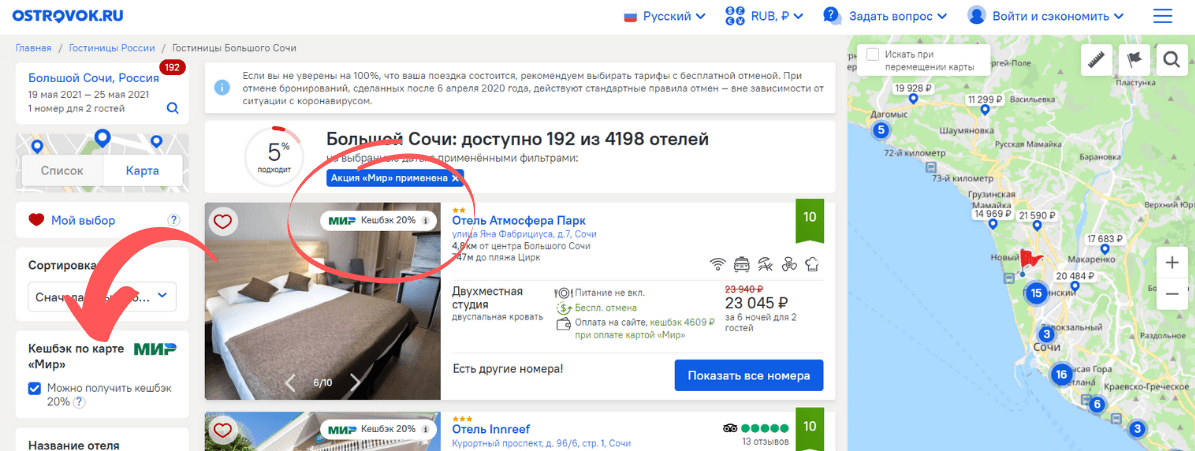Click the map search magnifier icon
This screenshot has height=451, width=1195.
point(1169,60)
